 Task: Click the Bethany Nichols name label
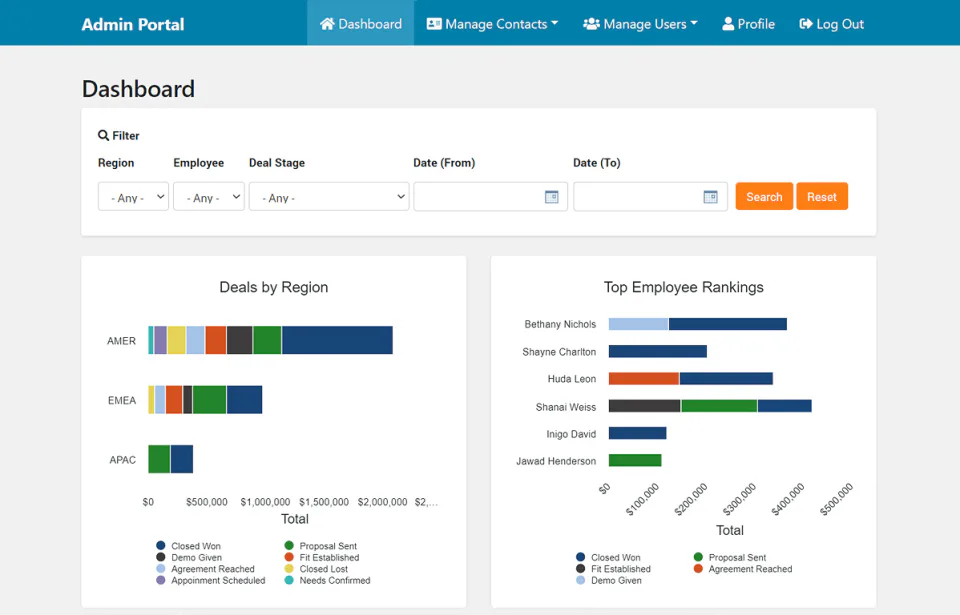pos(560,325)
